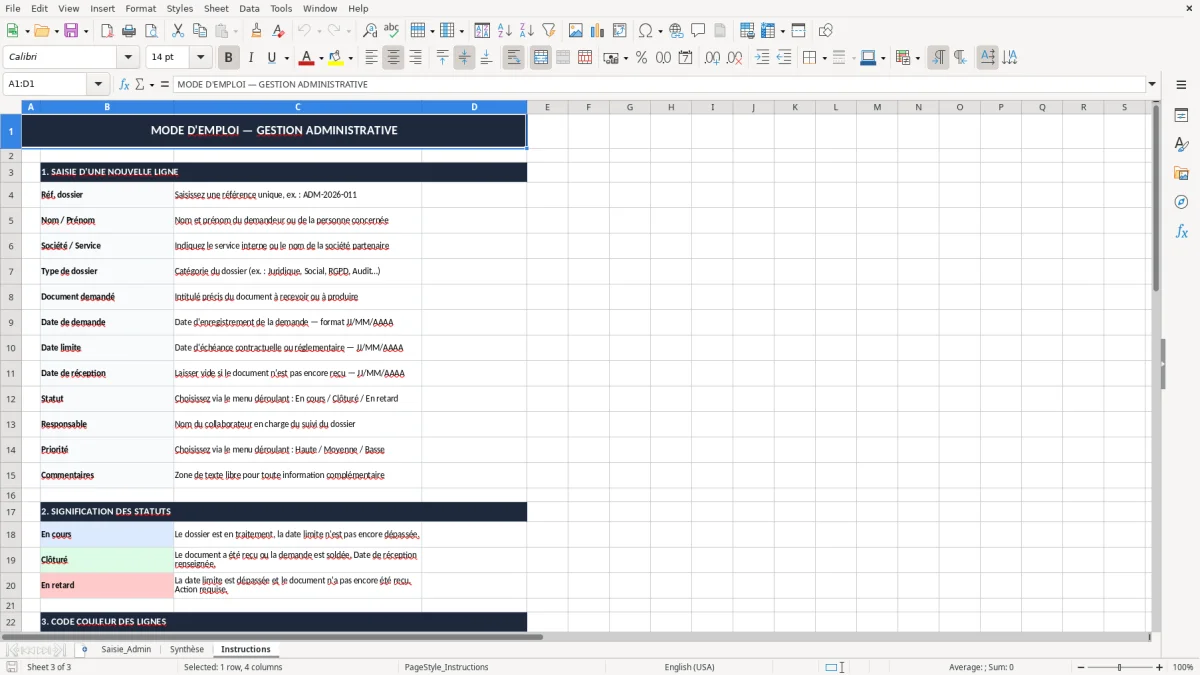
Task: Apply the red font color
Action: 307,58
